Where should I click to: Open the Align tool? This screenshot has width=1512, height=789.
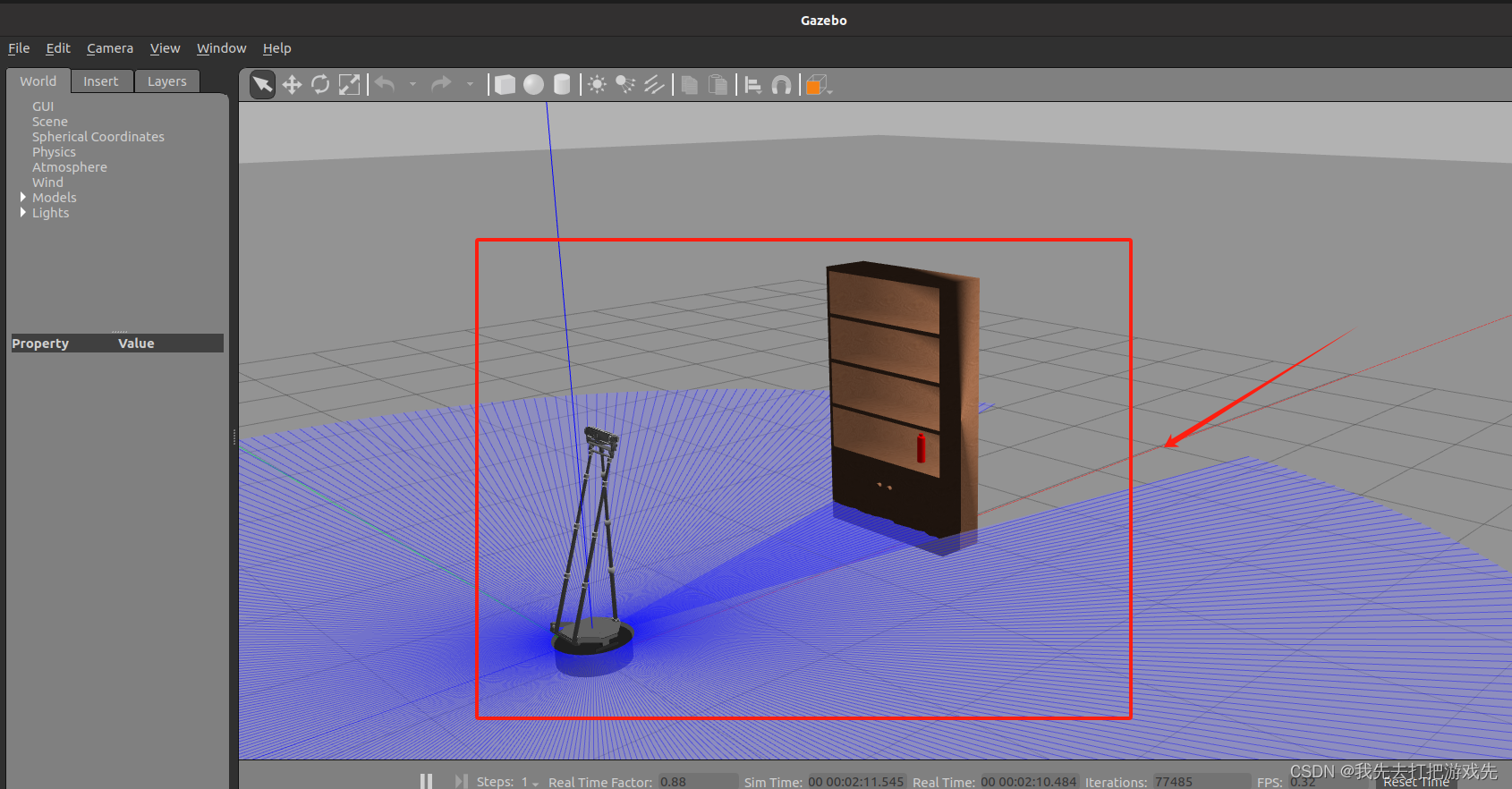coord(752,85)
